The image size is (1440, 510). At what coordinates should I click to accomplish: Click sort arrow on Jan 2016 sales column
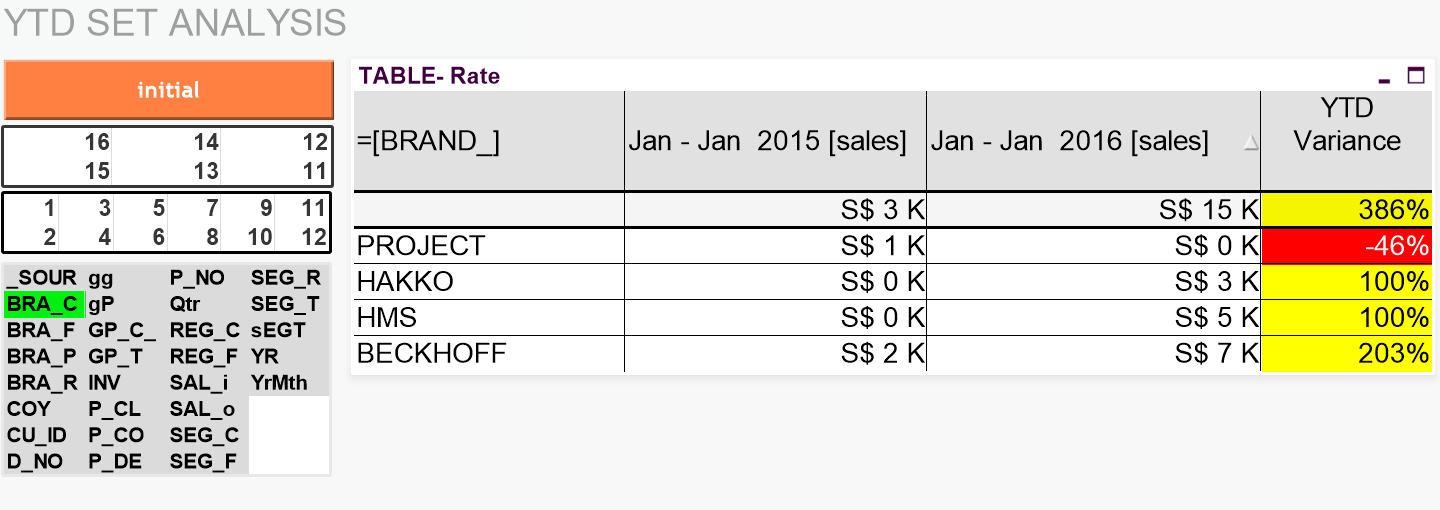pos(1250,143)
